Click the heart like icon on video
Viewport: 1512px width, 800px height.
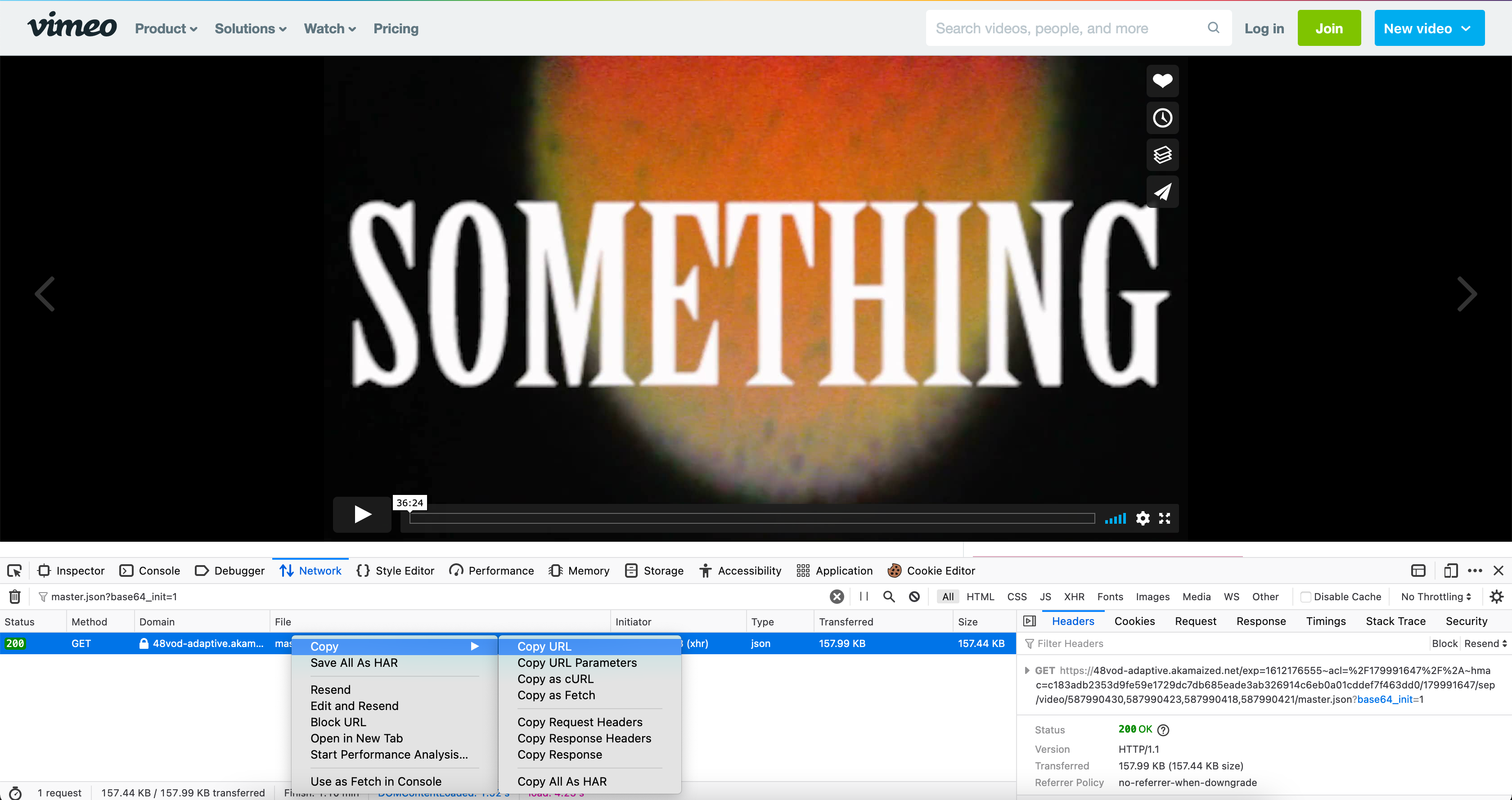point(1162,81)
